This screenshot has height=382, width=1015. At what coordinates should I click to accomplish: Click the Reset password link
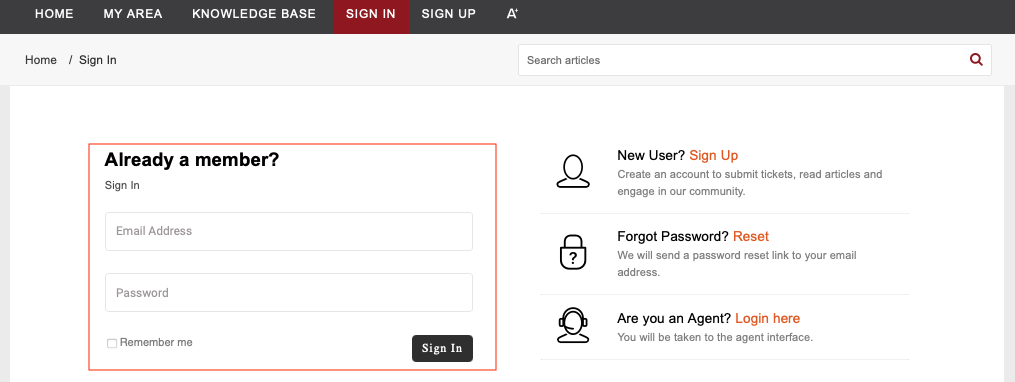[x=751, y=236]
